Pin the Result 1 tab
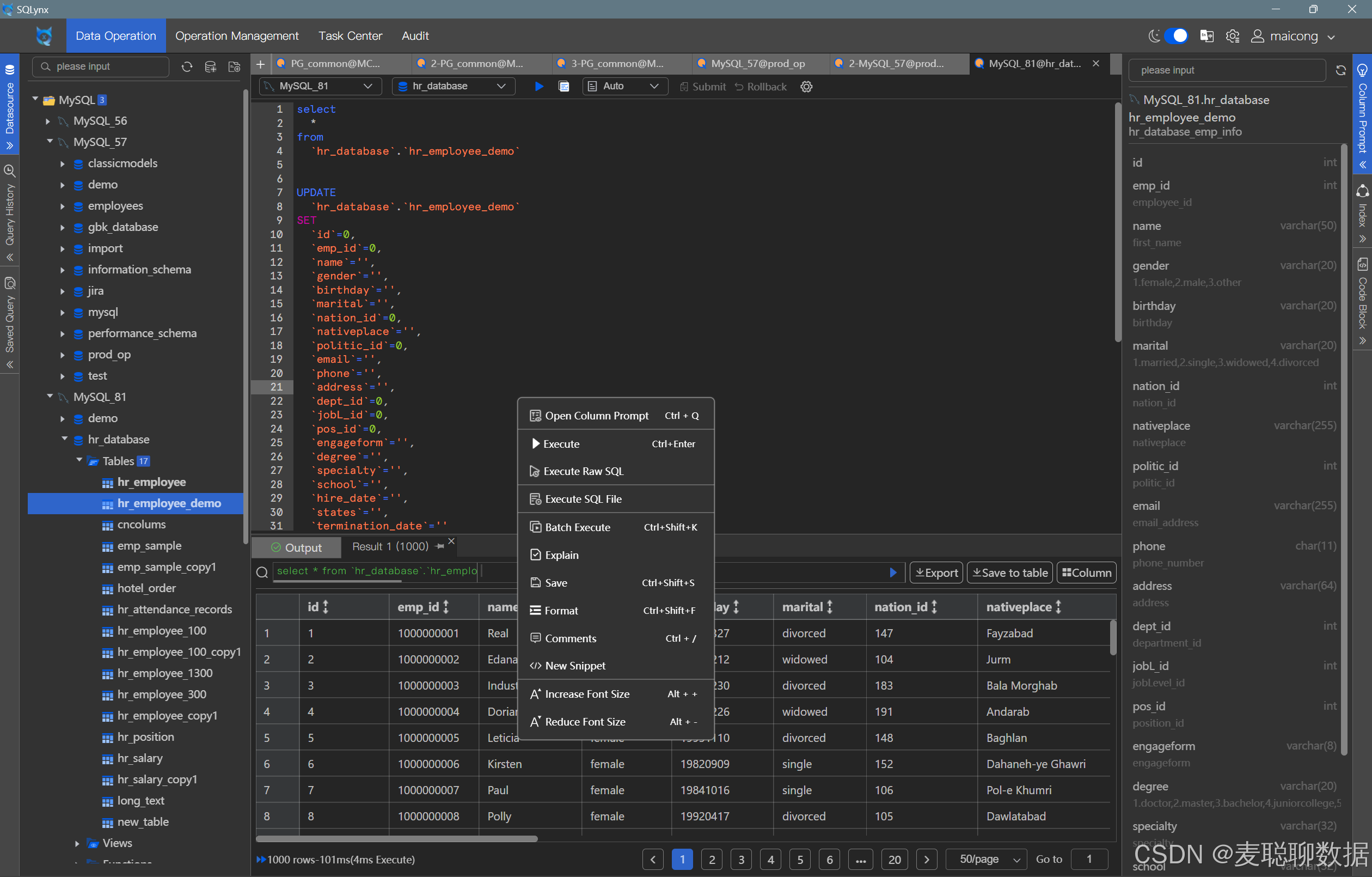Screen dimensions: 1372x877 tap(439, 546)
